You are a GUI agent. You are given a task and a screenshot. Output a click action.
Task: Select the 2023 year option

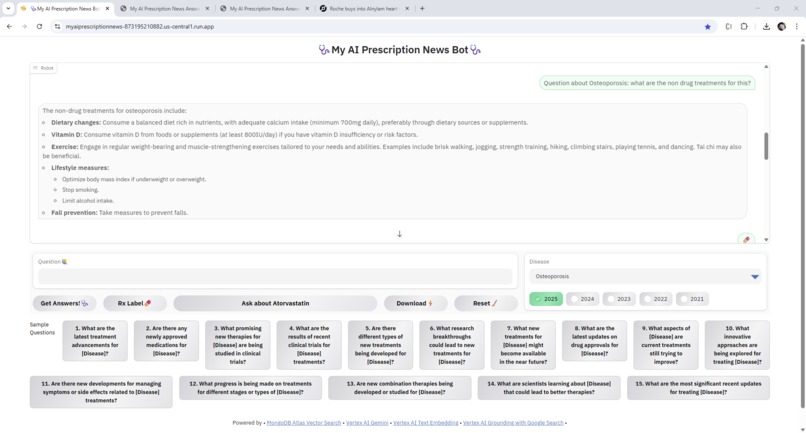pyautogui.click(x=619, y=299)
